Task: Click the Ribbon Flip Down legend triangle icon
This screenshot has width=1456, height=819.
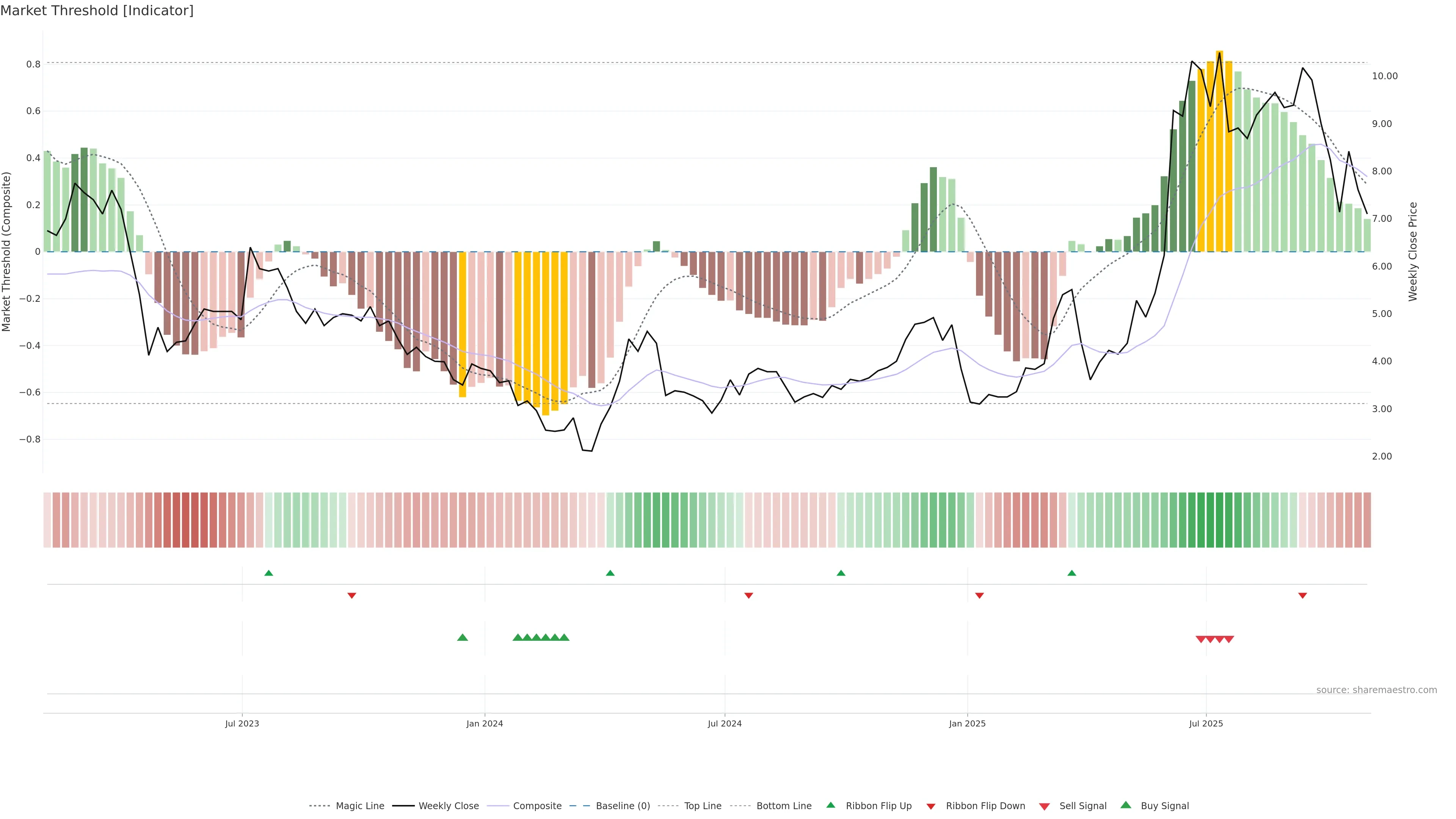Action: click(931, 806)
